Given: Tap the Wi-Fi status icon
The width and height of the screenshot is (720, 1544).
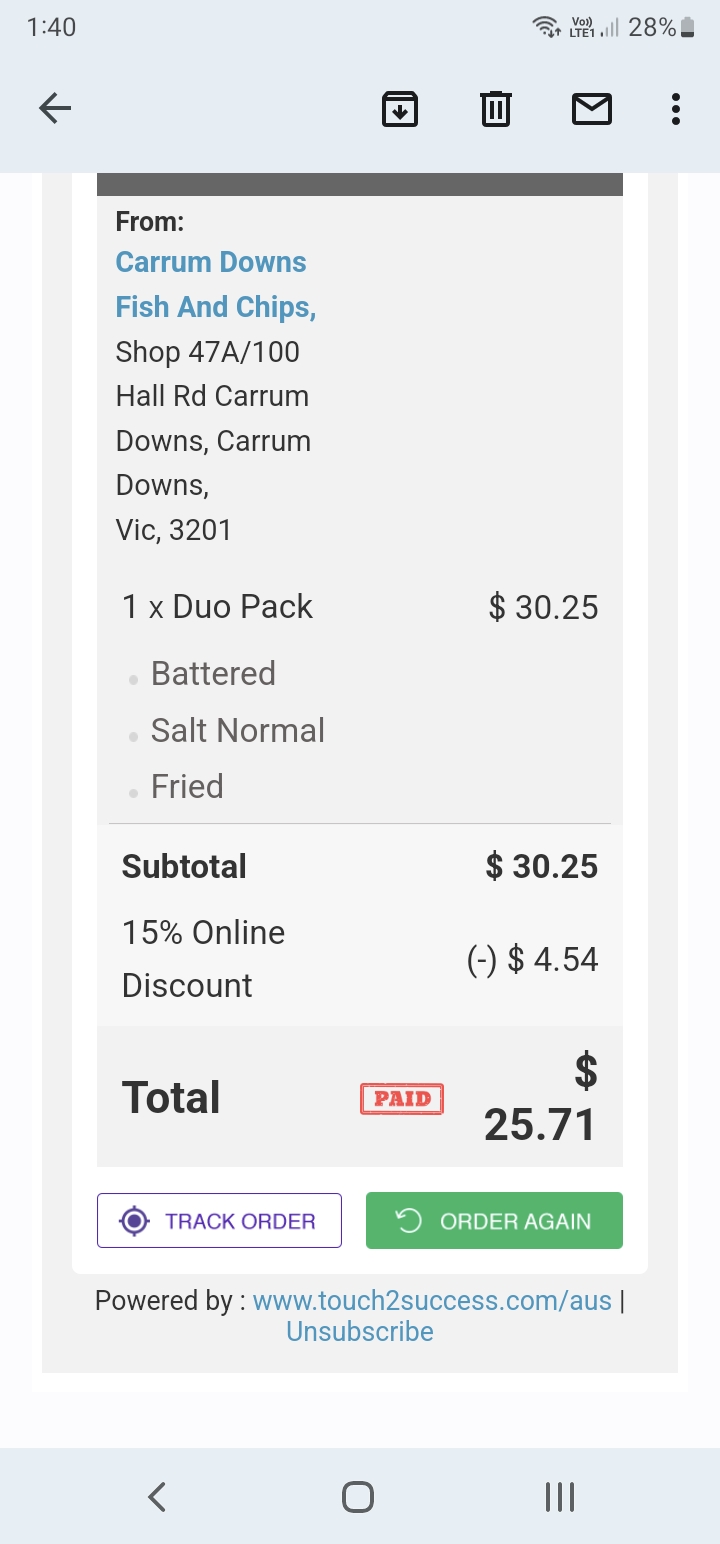Looking at the screenshot, I should click(548, 28).
